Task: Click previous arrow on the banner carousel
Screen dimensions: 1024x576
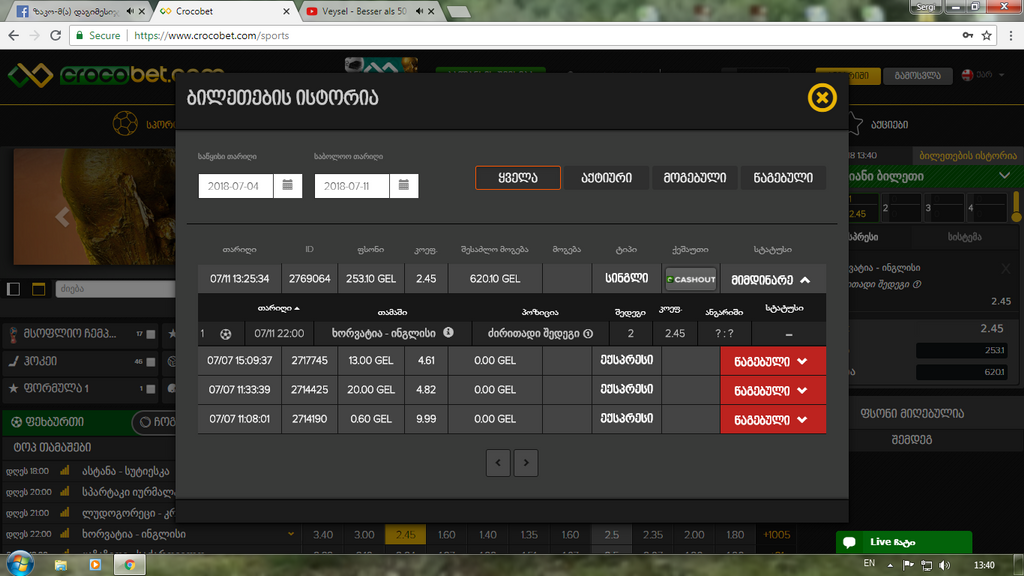Action: pyautogui.click(x=62, y=217)
